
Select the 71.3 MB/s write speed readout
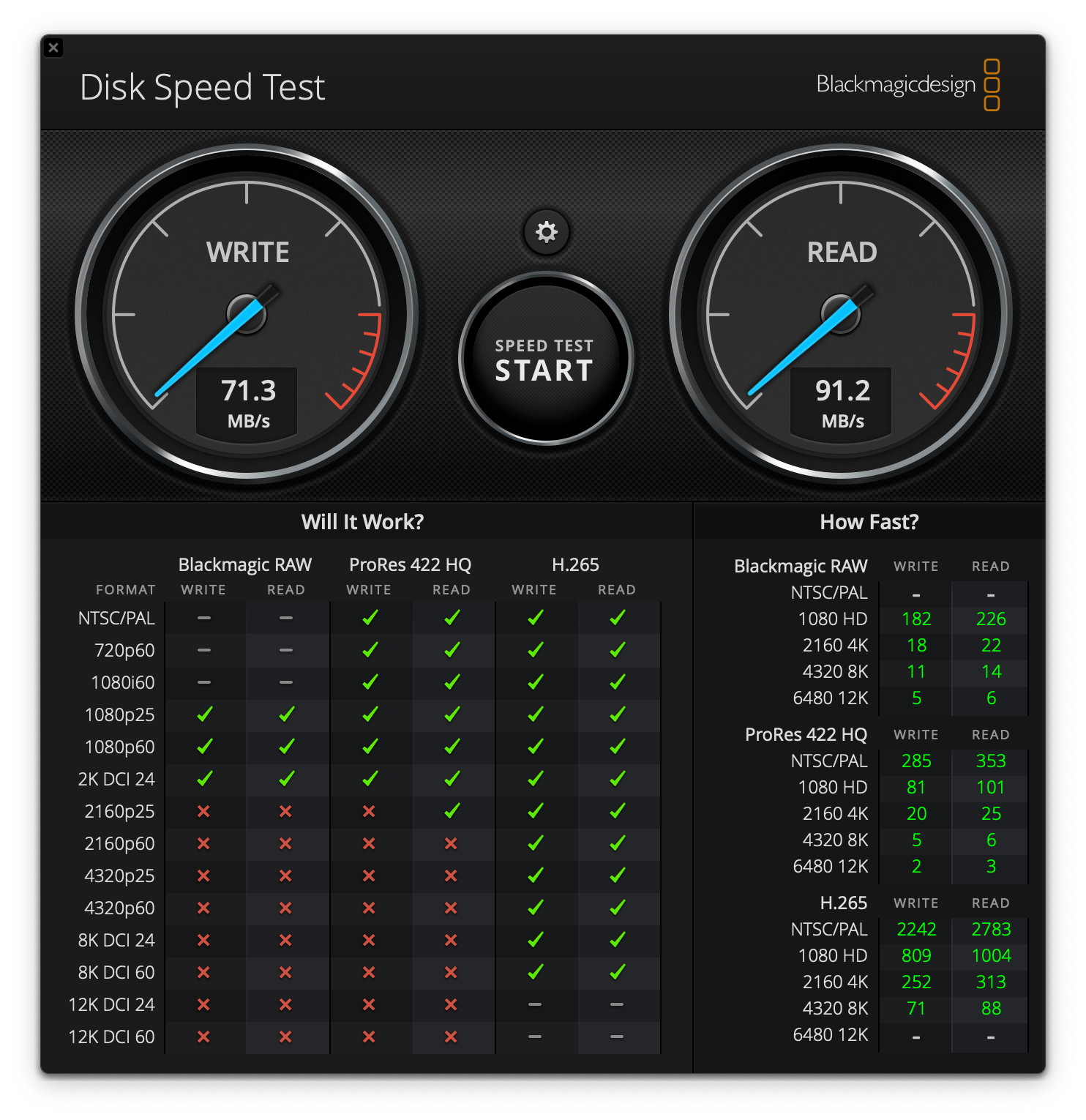point(248,402)
